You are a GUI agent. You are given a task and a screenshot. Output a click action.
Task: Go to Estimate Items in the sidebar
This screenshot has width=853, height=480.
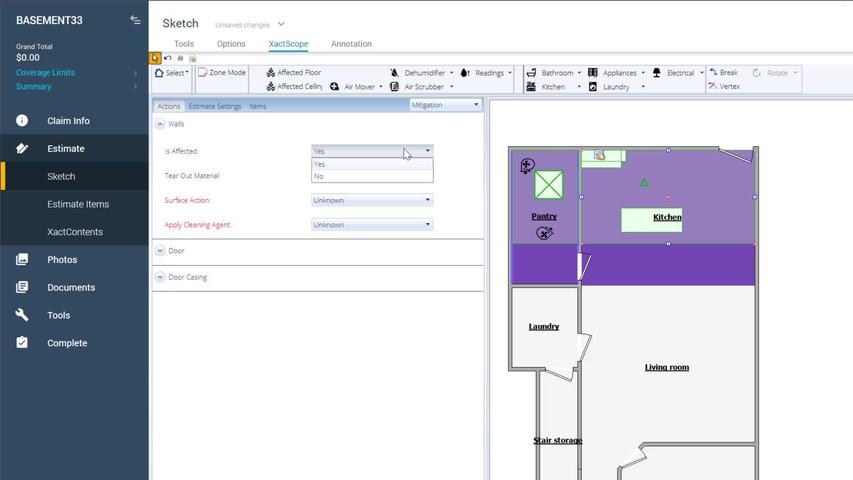78,204
